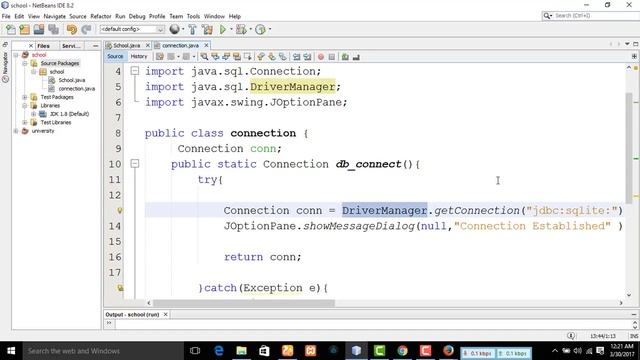Select connection.java in project tree
640x360 pixels.
click(x=76, y=89)
